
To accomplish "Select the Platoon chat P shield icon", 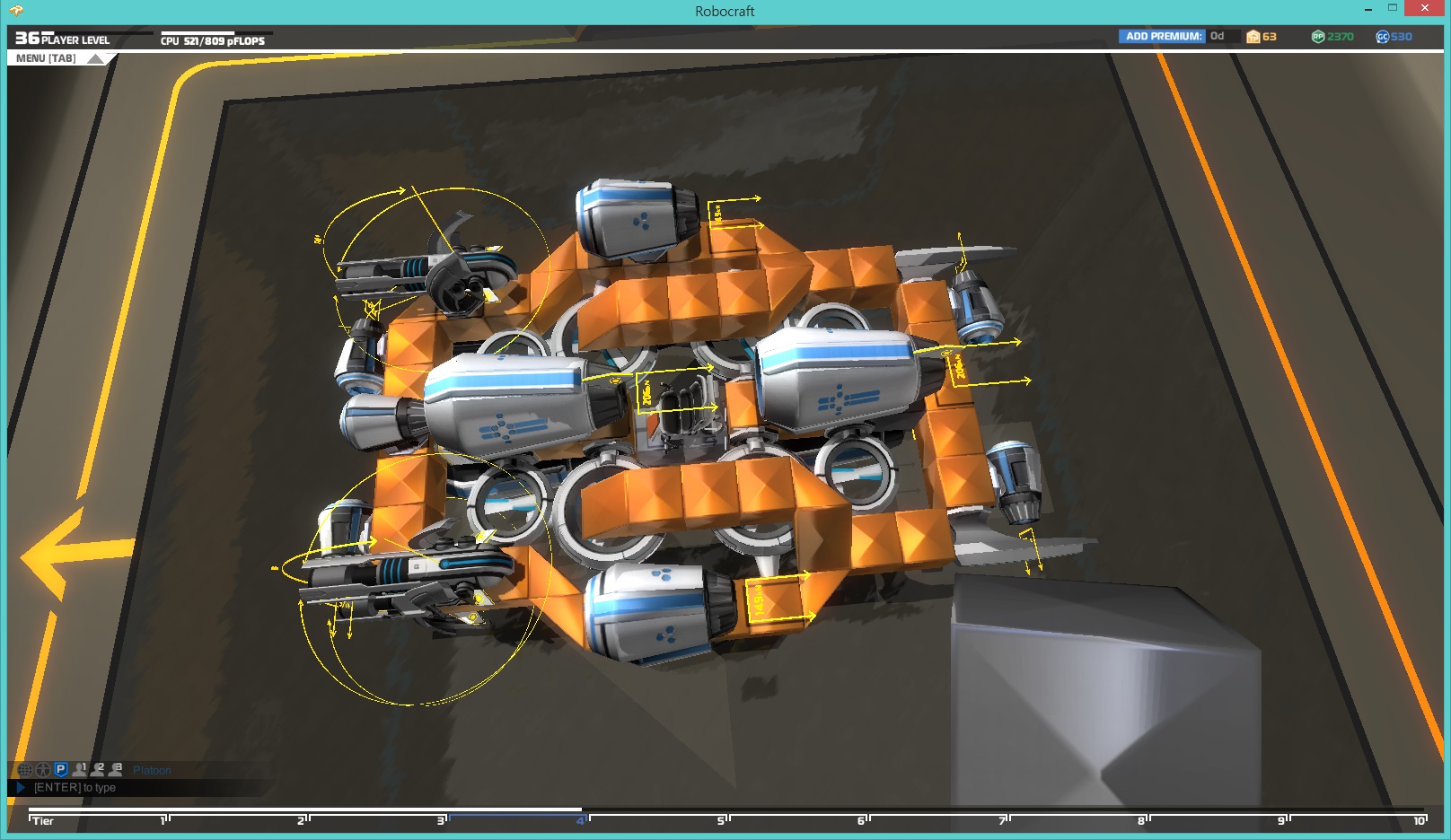I will tap(61, 770).
